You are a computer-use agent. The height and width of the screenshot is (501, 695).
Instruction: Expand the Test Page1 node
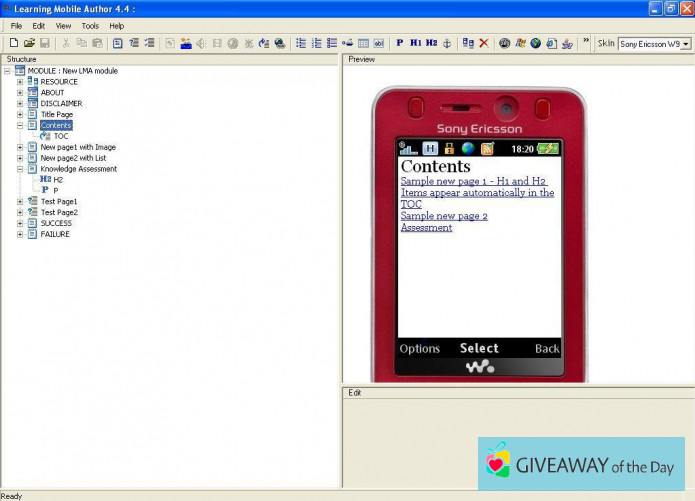[x=20, y=202]
